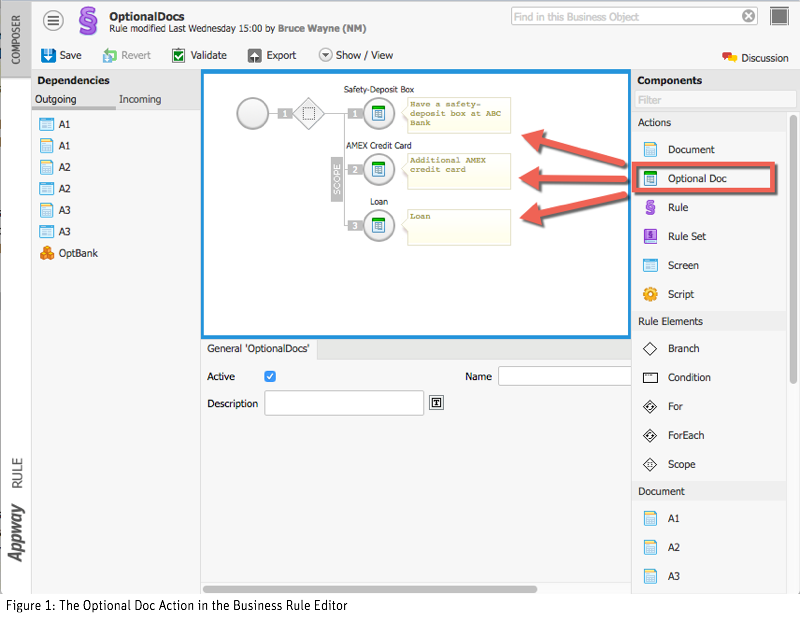806x619 pixels.
Task: Select the OptBank dependency item
Action: (x=77, y=253)
